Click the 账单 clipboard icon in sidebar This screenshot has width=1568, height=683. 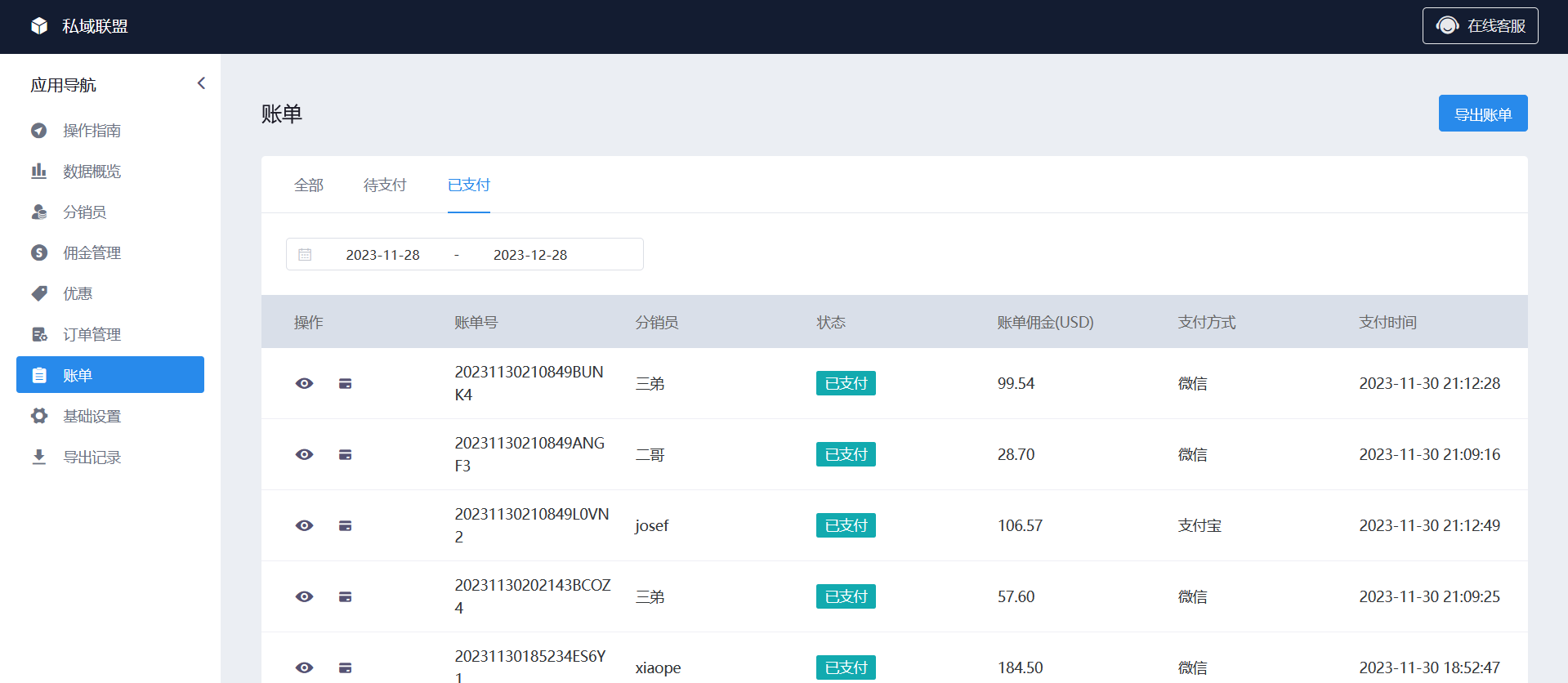(x=39, y=376)
